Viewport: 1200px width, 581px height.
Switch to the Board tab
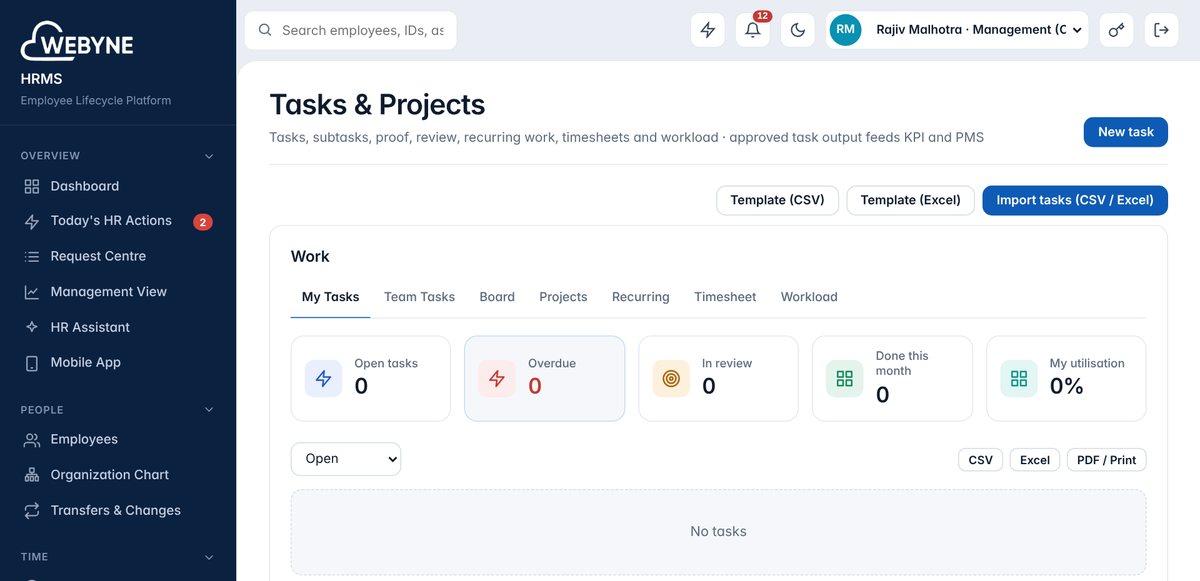pyautogui.click(x=497, y=297)
